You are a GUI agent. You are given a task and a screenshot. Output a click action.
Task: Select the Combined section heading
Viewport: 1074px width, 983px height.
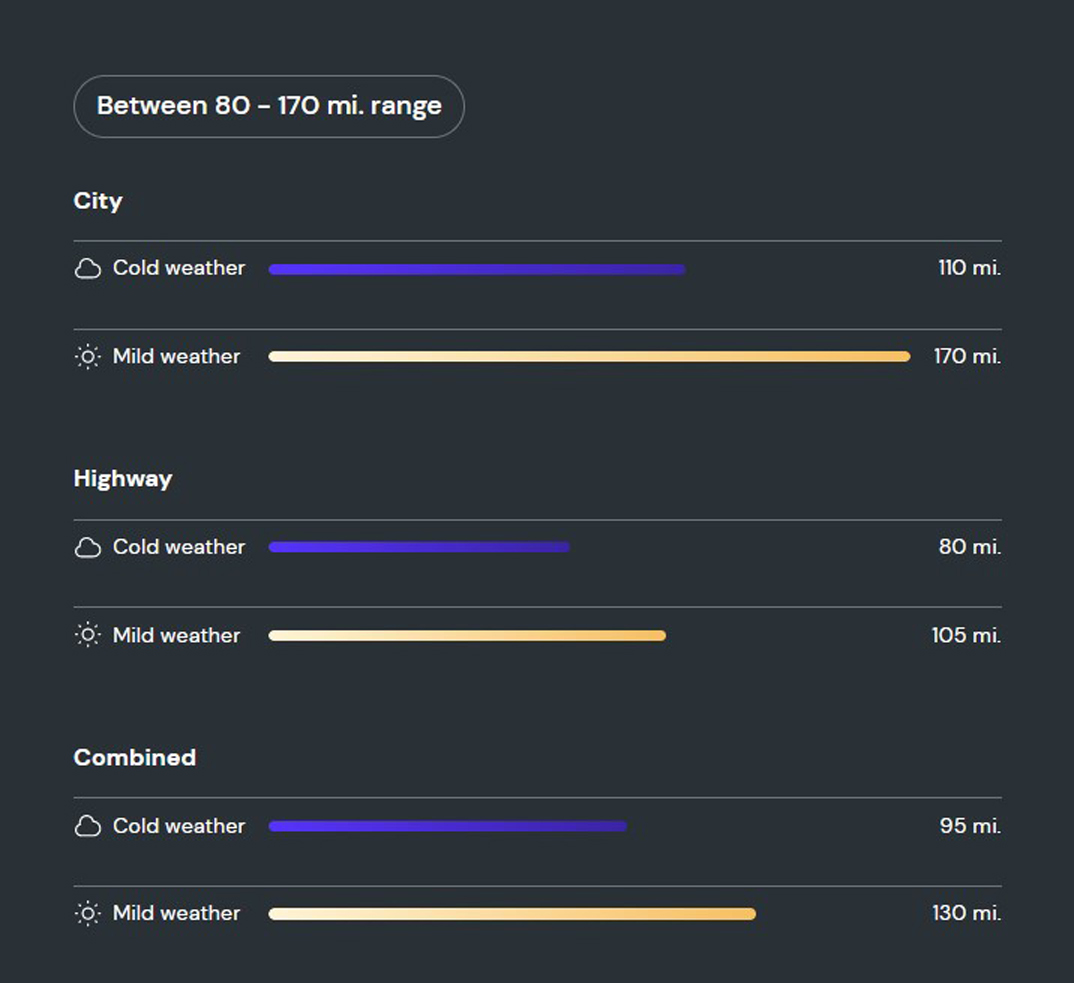tap(135, 758)
